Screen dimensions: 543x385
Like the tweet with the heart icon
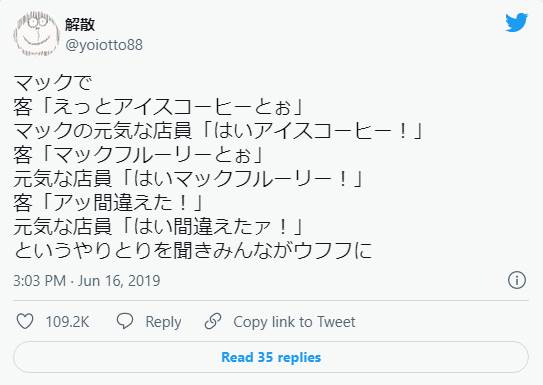pyautogui.click(x=25, y=321)
